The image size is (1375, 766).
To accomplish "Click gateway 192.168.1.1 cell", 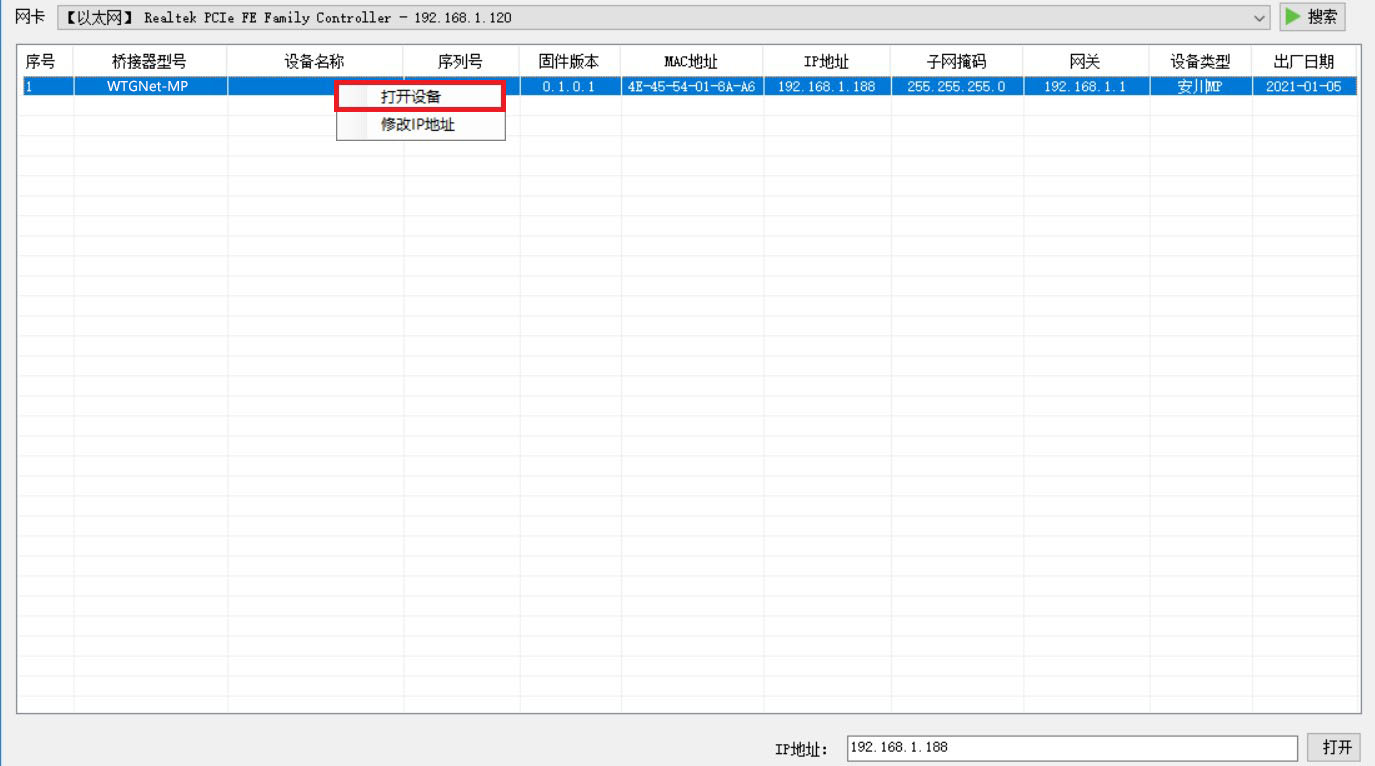I will [x=1085, y=86].
